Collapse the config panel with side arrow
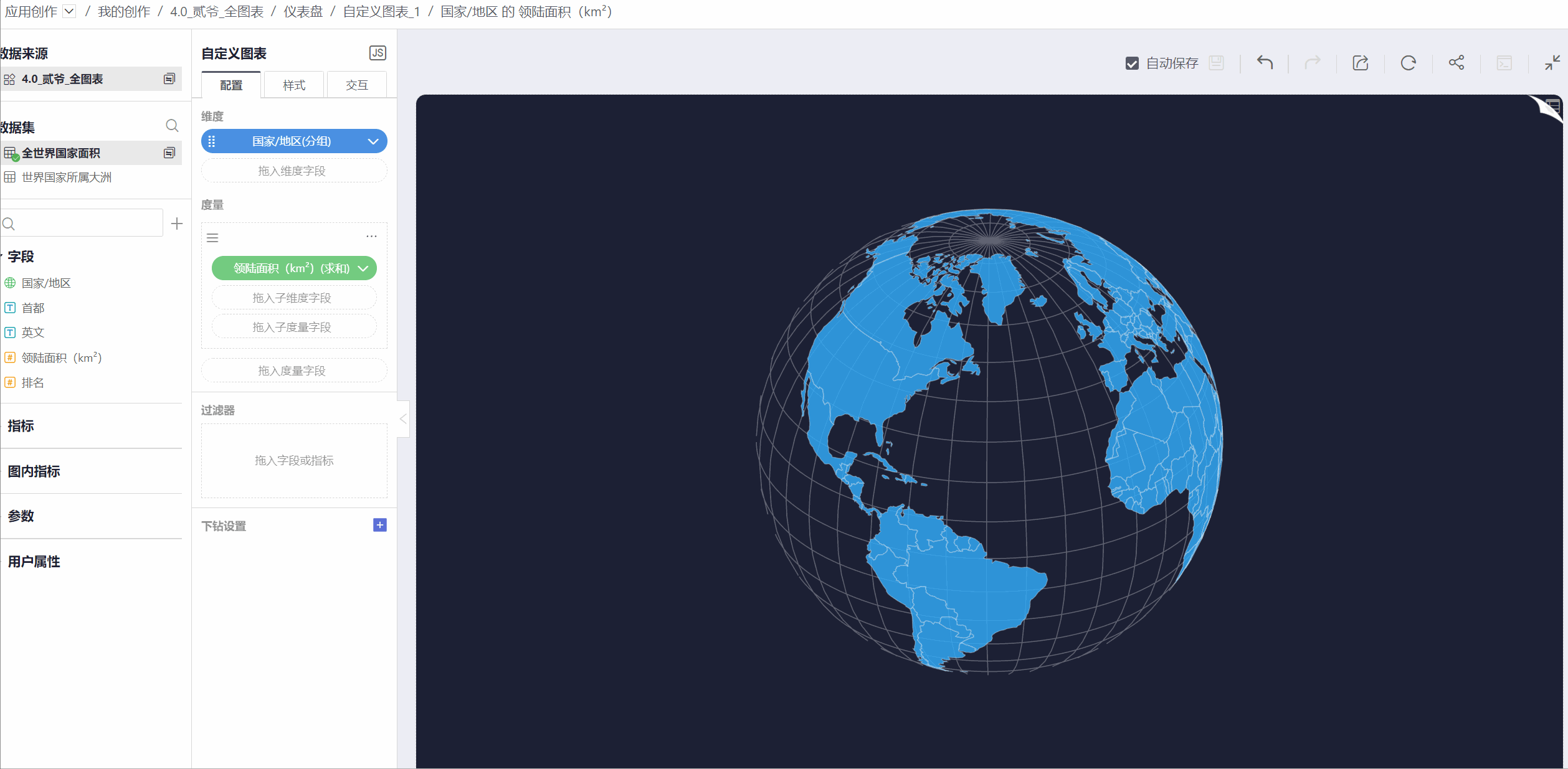The width and height of the screenshot is (1568, 769). pos(403,419)
